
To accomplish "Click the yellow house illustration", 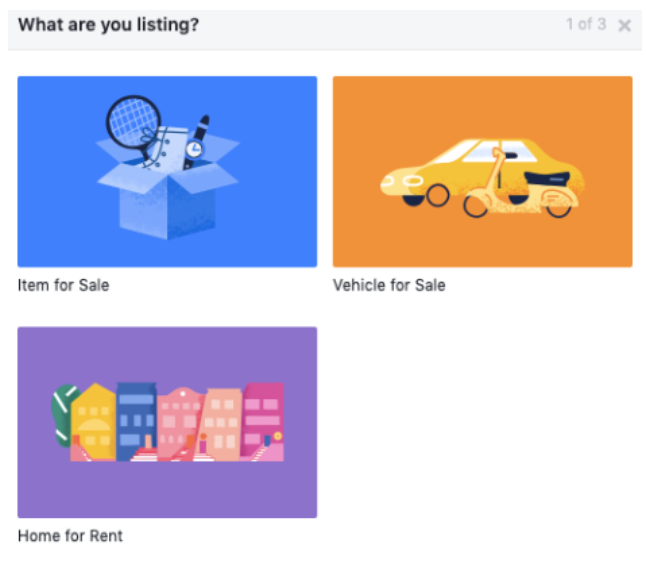I will [x=93, y=422].
